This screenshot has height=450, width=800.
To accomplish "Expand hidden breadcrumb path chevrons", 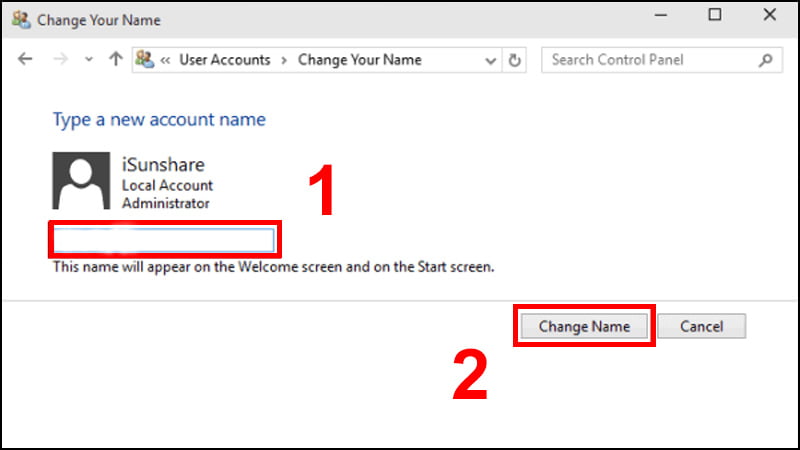I will 165,60.
